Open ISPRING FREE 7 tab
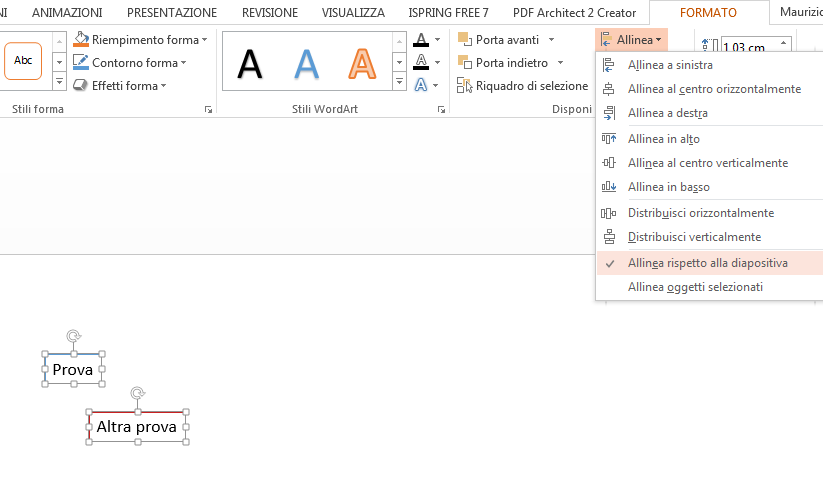Image resolution: width=823 pixels, height=484 pixels. (x=448, y=13)
